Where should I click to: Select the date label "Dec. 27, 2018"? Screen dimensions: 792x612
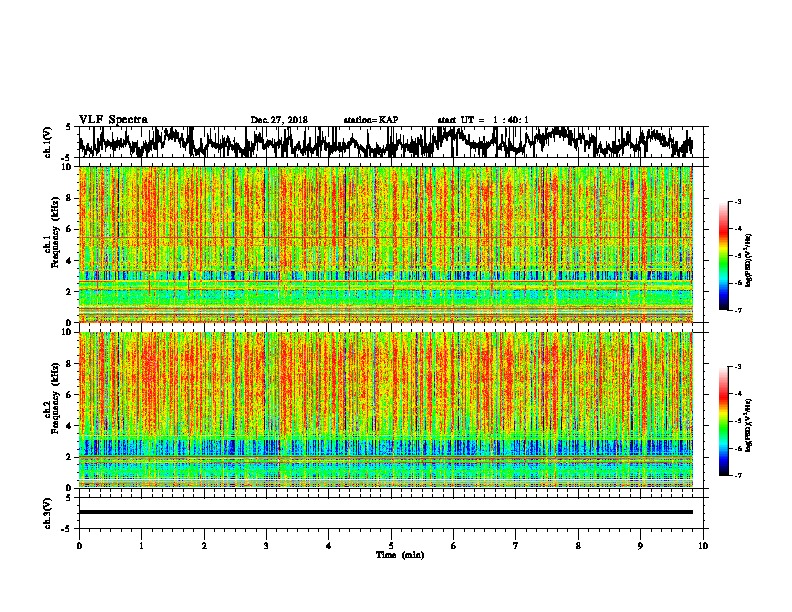(x=279, y=120)
